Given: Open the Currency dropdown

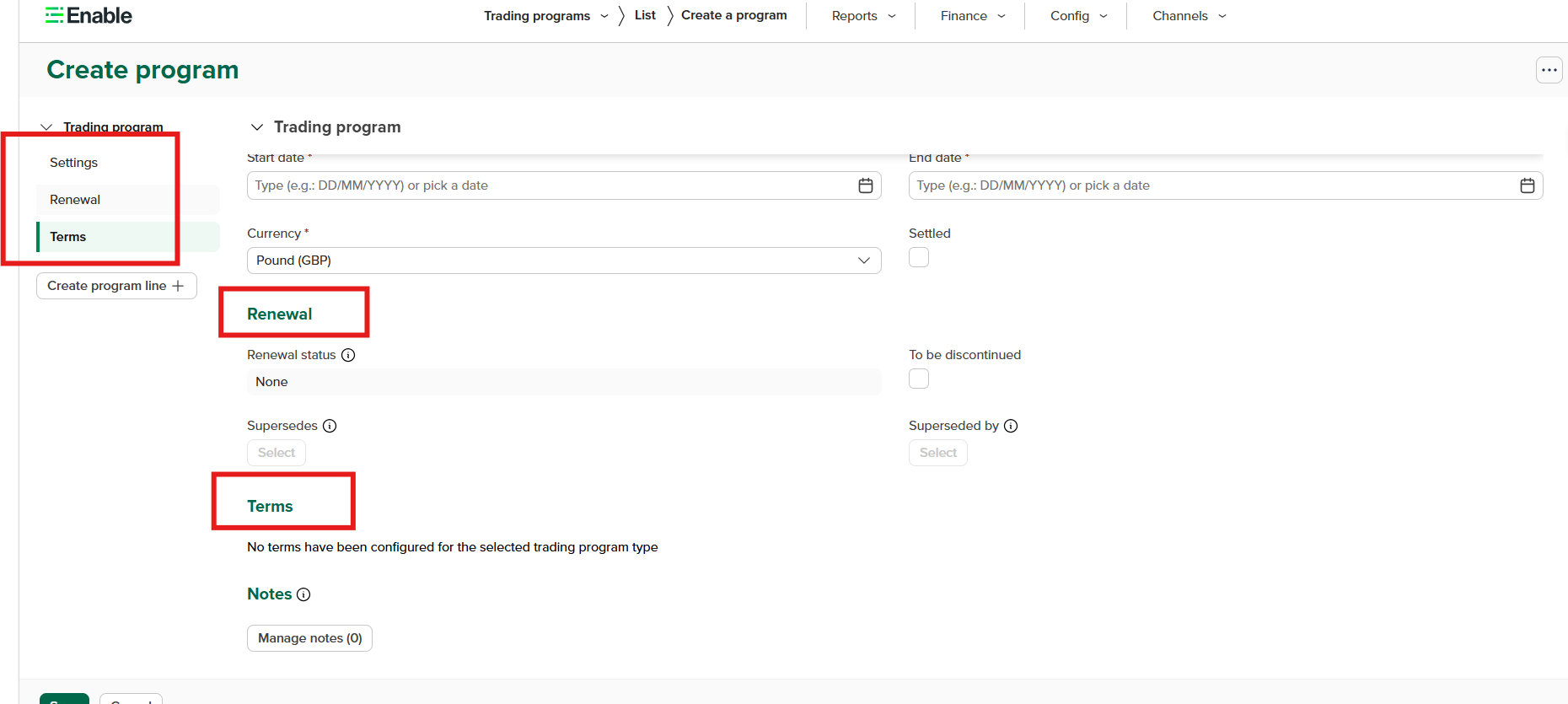Looking at the screenshot, I should tap(564, 261).
